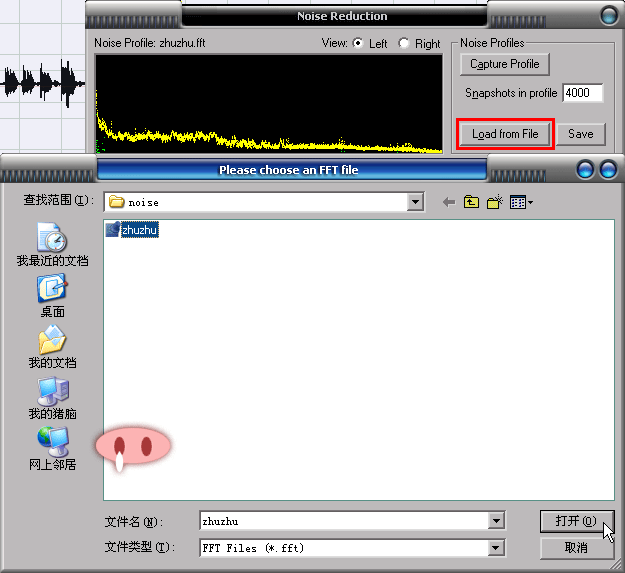
Task: Close the Noise Reduction window round button
Action: click(x=609, y=16)
